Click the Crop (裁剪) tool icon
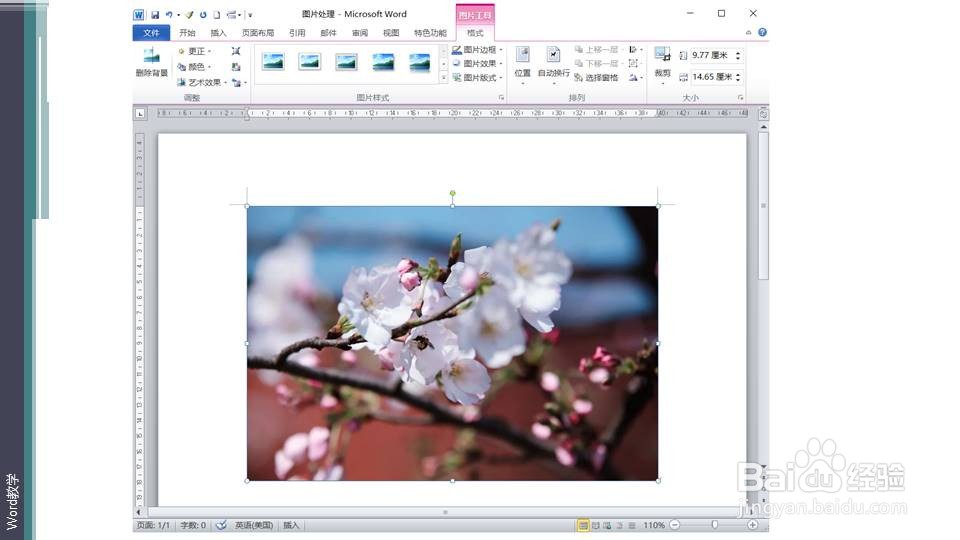The image size is (960, 540). click(x=662, y=54)
